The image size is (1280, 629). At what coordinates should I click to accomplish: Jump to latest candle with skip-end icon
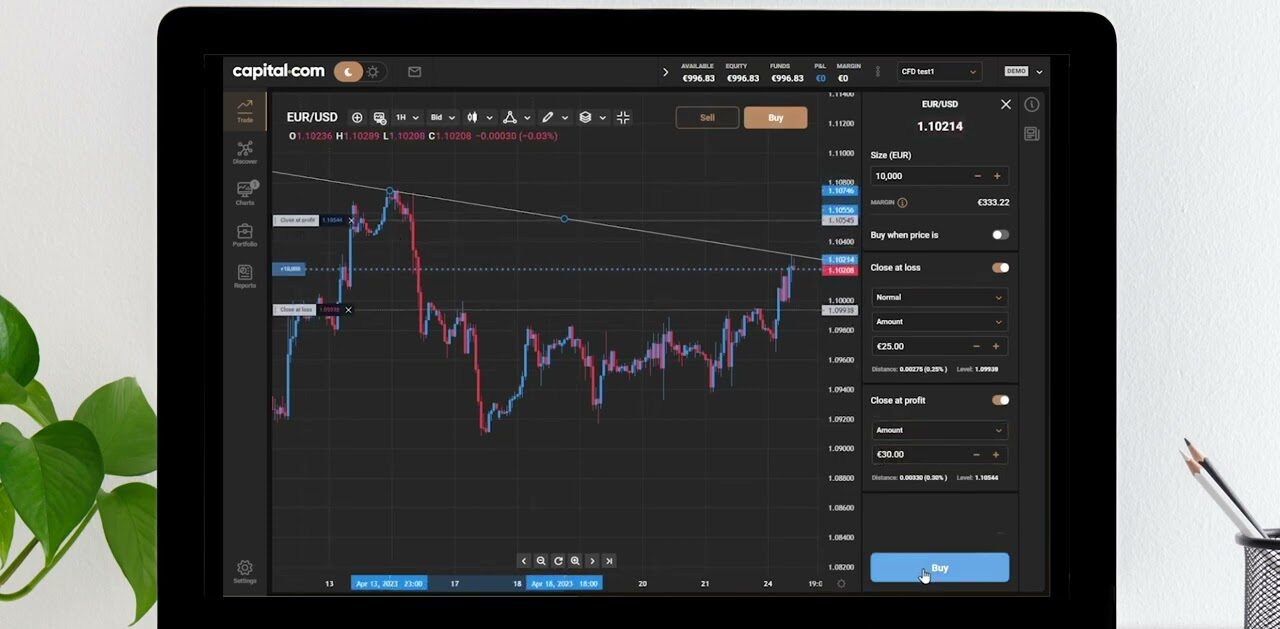click(609, 561)
